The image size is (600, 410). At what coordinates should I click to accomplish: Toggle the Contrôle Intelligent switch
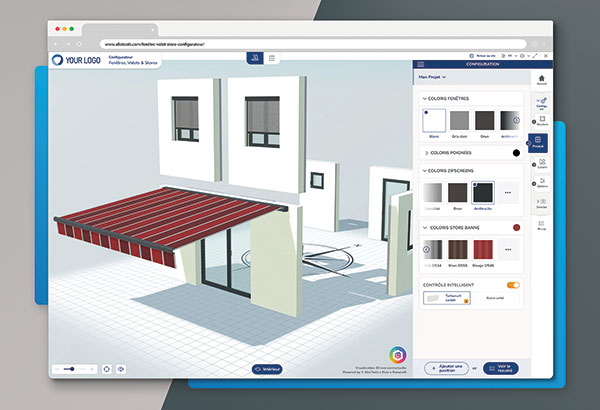coord(513,285)
